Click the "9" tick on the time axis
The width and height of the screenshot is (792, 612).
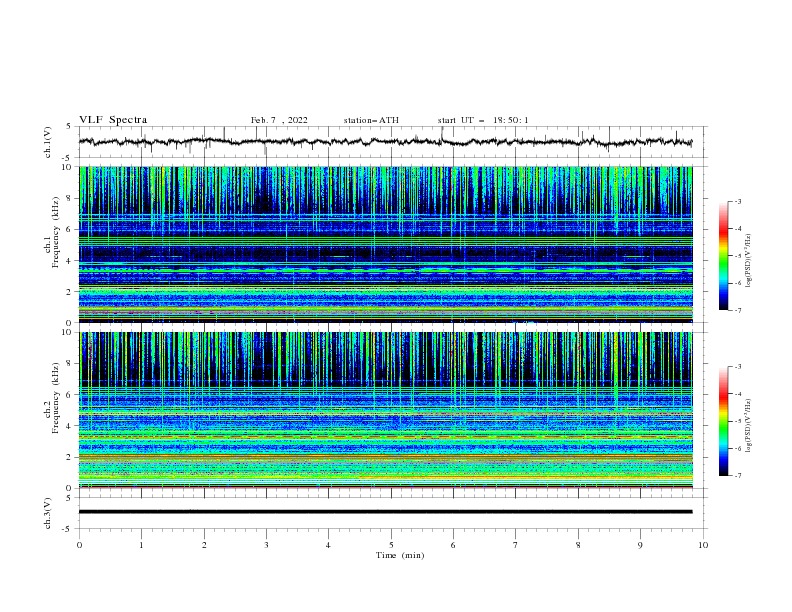[x=640, y=545]
